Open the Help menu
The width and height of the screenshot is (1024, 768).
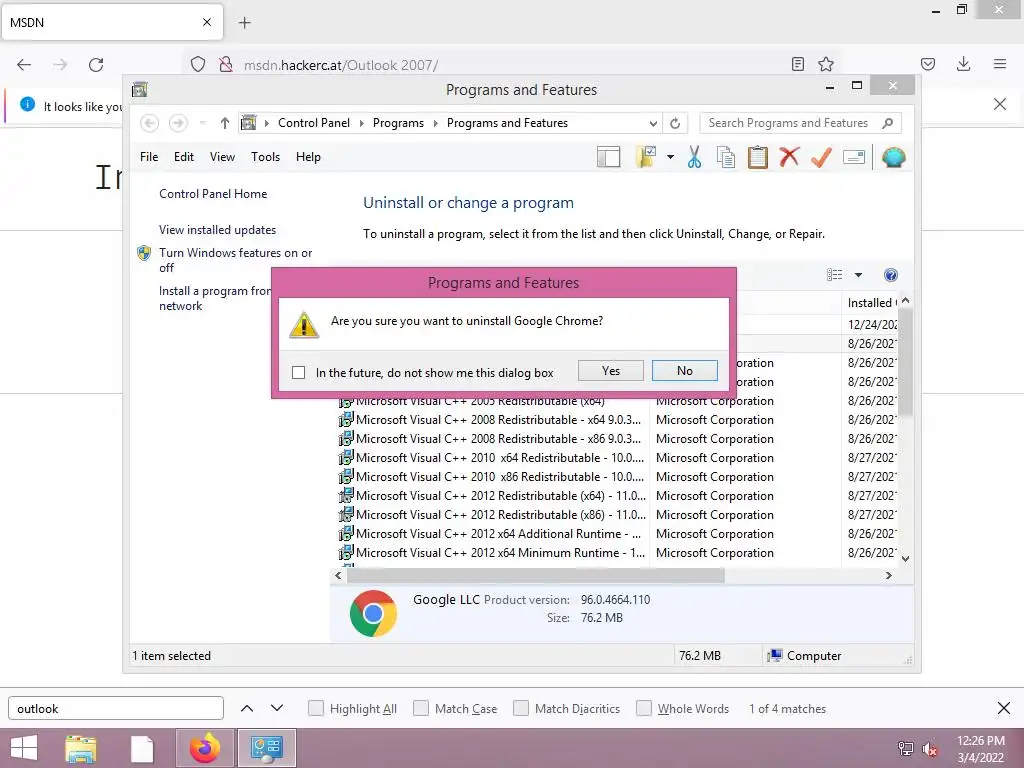click(x=308, y=157)
